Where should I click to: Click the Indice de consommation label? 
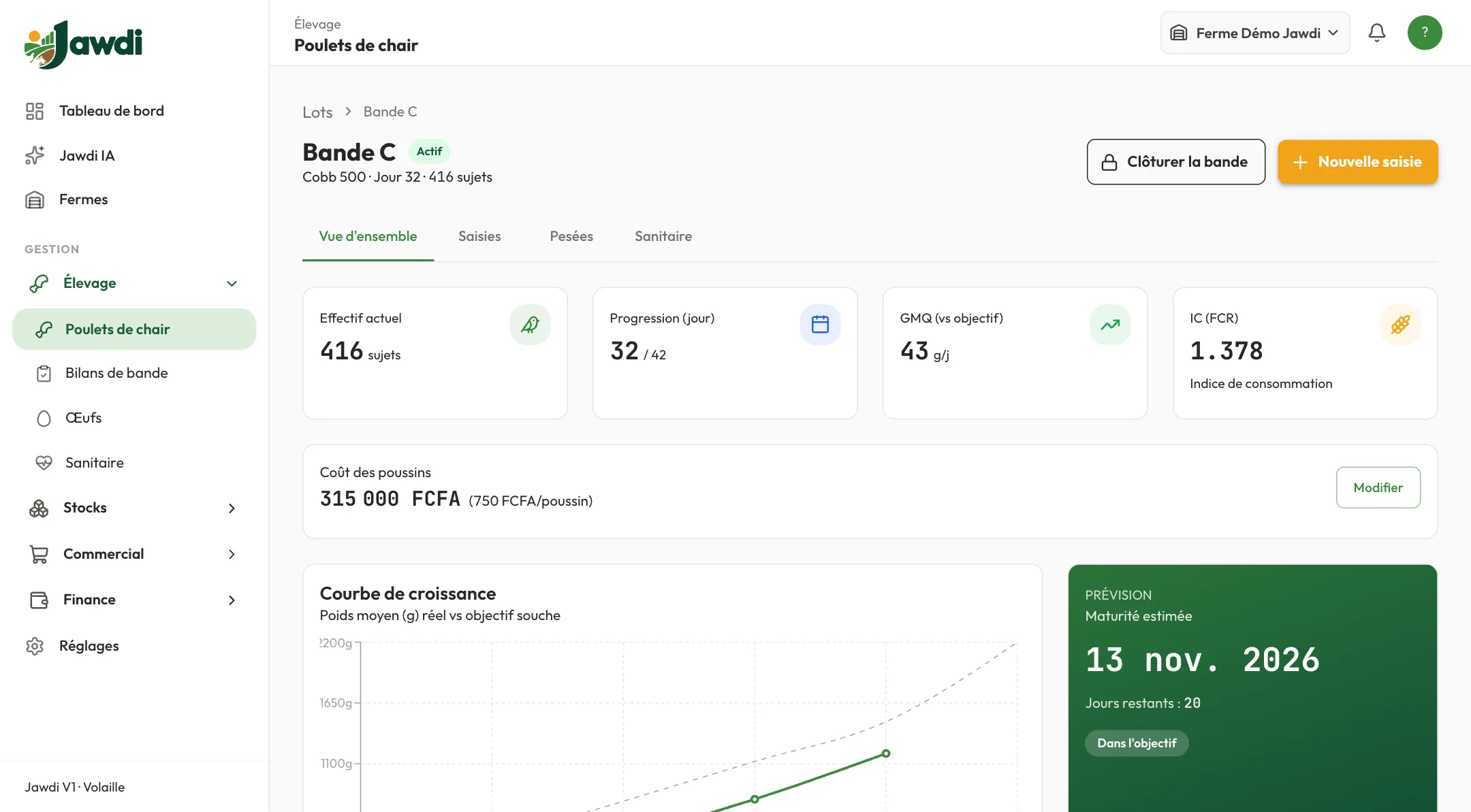1261,384
